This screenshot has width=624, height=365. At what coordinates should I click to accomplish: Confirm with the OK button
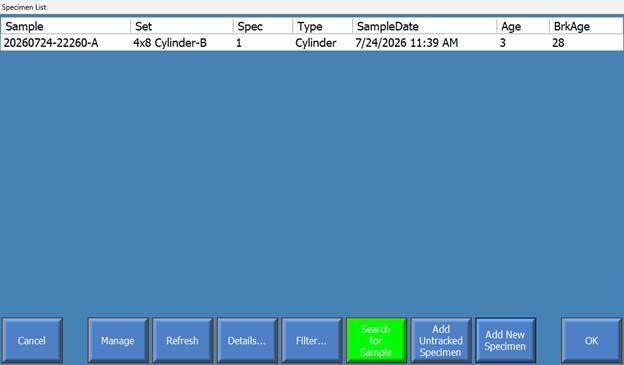[x=591, y=340]
